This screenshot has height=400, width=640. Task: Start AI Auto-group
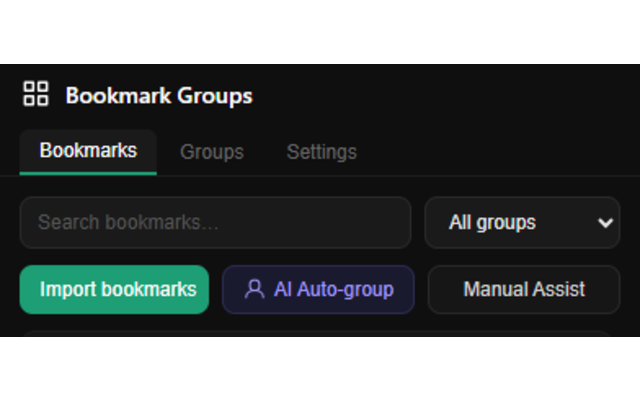click(x=318, y=289)
